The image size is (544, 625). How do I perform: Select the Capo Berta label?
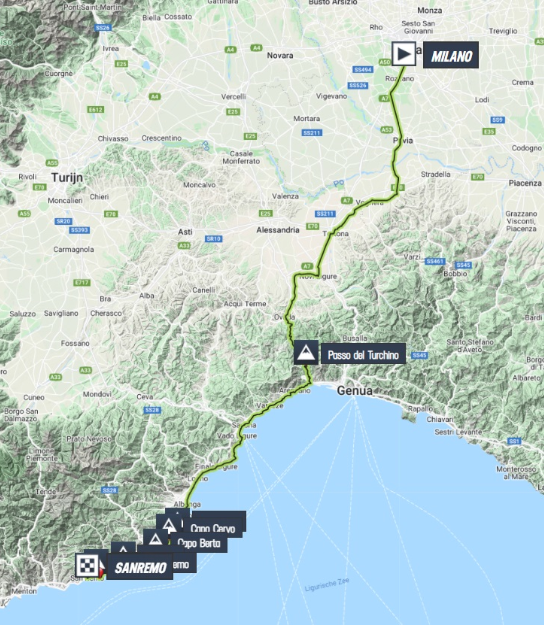click(198, 543)
